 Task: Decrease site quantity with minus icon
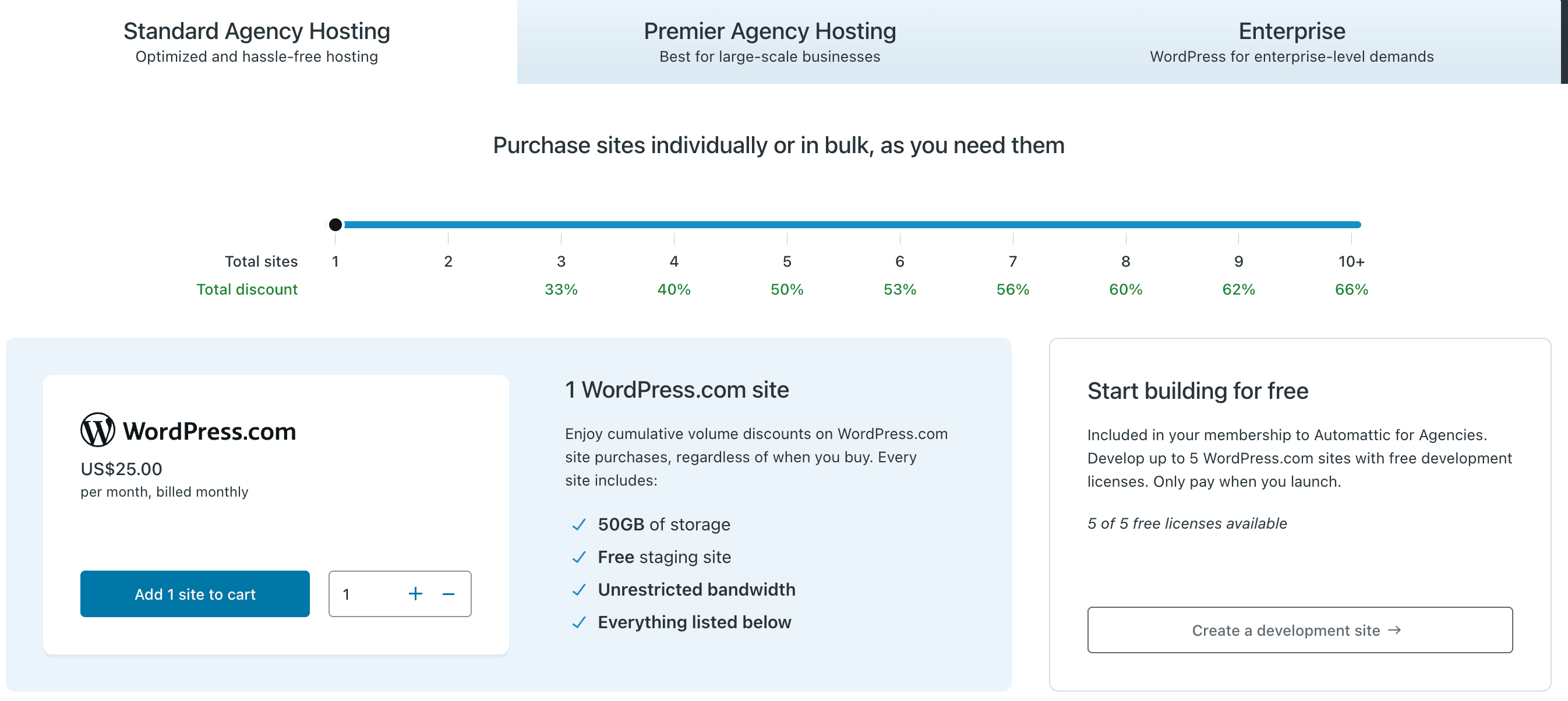point(448,594)
